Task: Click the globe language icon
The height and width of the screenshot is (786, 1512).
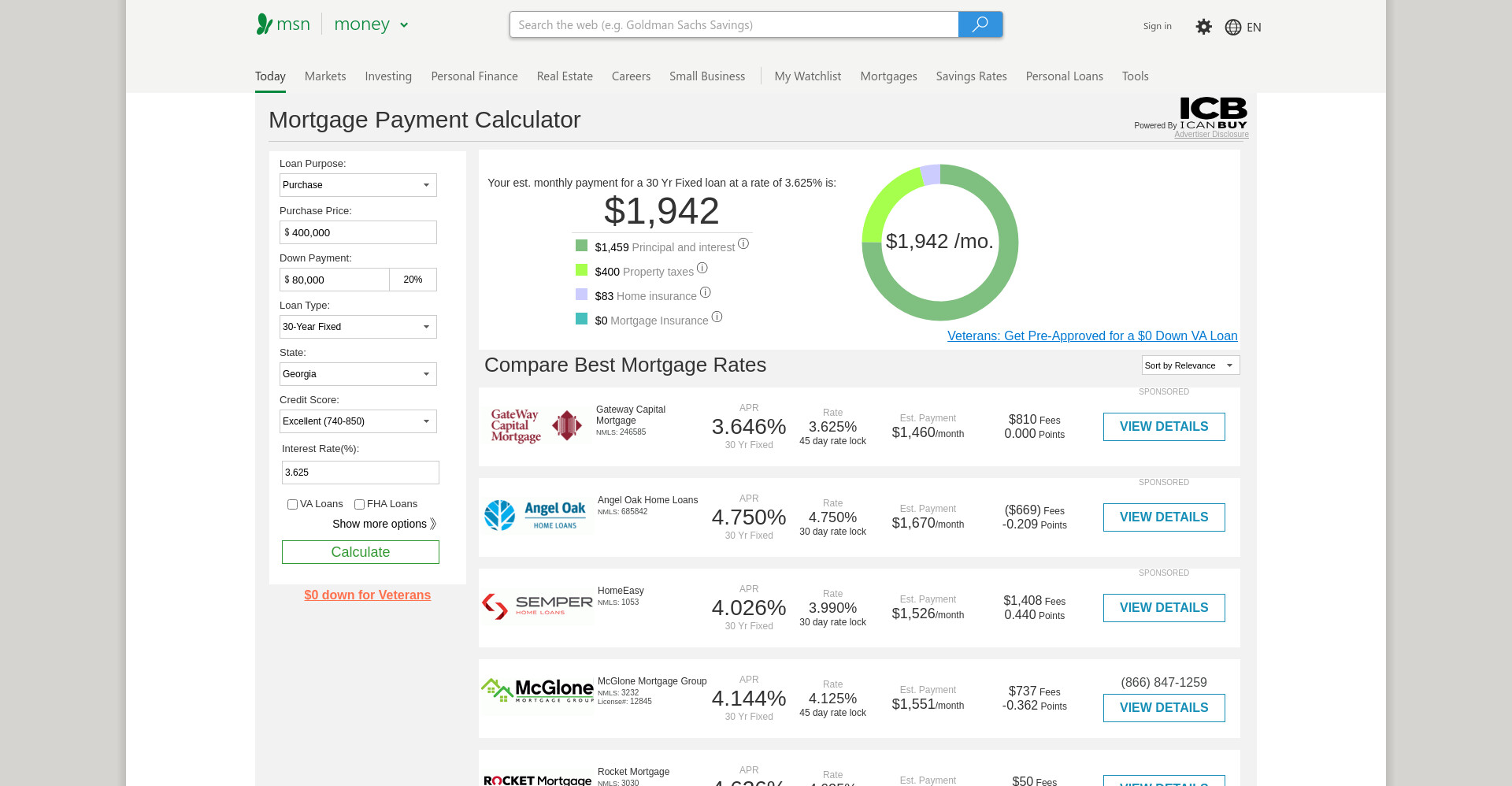Action: coord(1233,27)
